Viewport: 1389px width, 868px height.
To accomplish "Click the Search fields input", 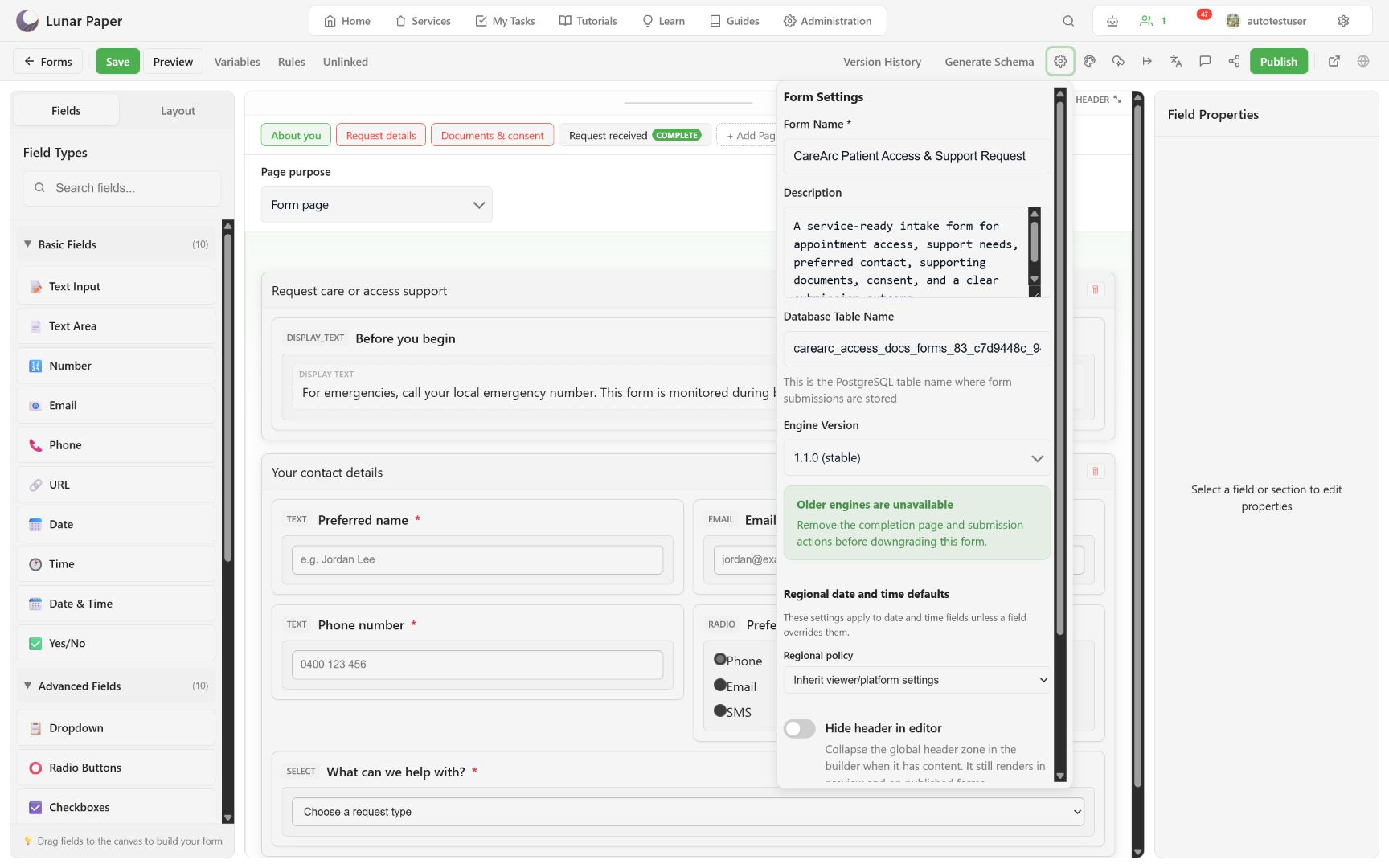I will click(x=122, y=188).
